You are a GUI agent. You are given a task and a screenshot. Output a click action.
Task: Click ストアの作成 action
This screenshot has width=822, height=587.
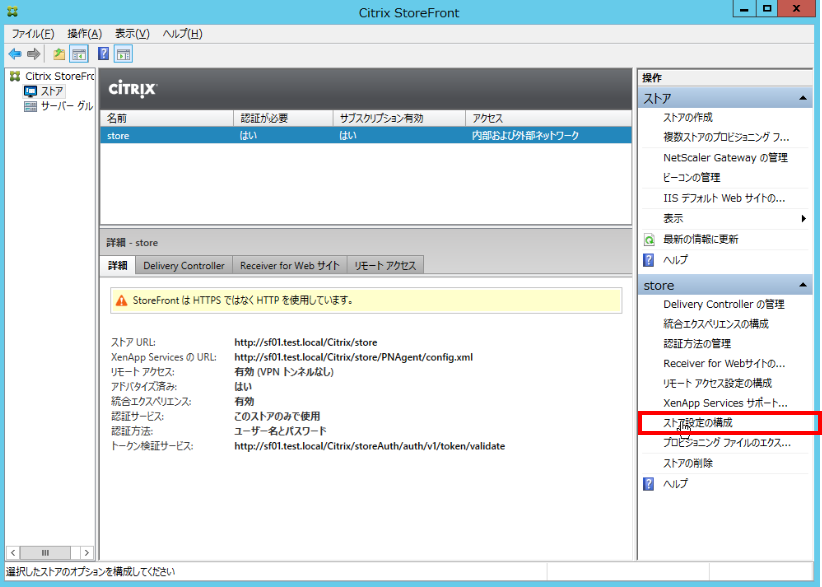coord(688,117)
